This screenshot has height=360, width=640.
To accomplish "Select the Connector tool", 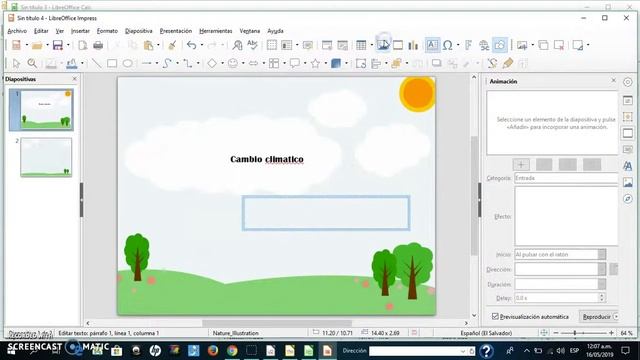I will pos(188,63).
